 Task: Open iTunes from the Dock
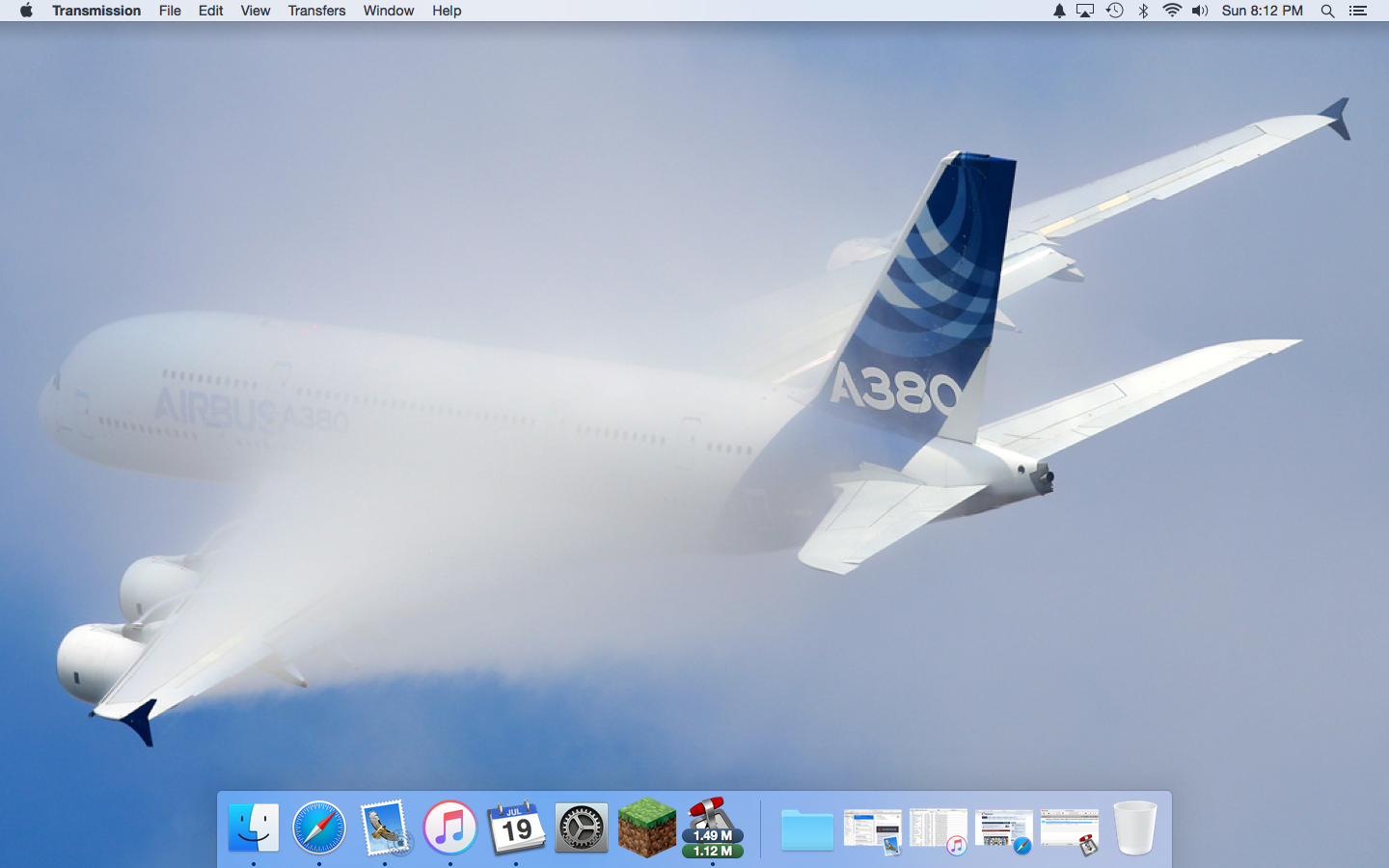(450, 827)
